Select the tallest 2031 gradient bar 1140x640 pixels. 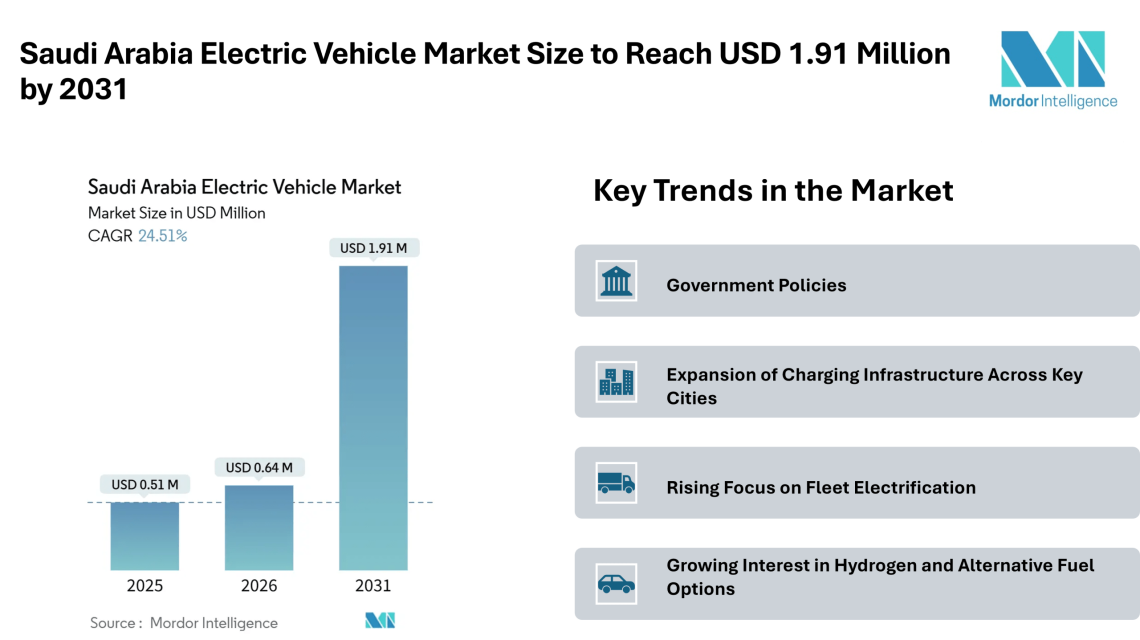click(x=374, y=415)
